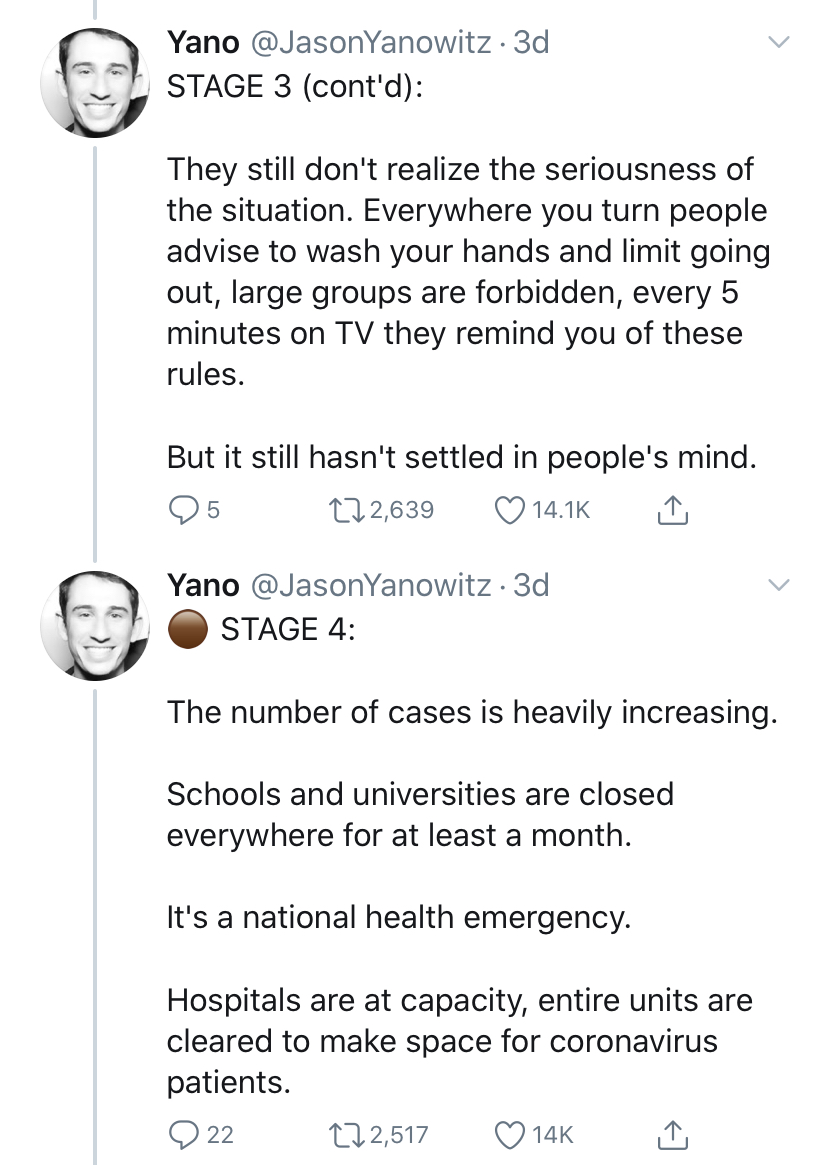Open options chevron on STAGE 4 tweet
This screenshot has height=1165, width=828.
778,584
